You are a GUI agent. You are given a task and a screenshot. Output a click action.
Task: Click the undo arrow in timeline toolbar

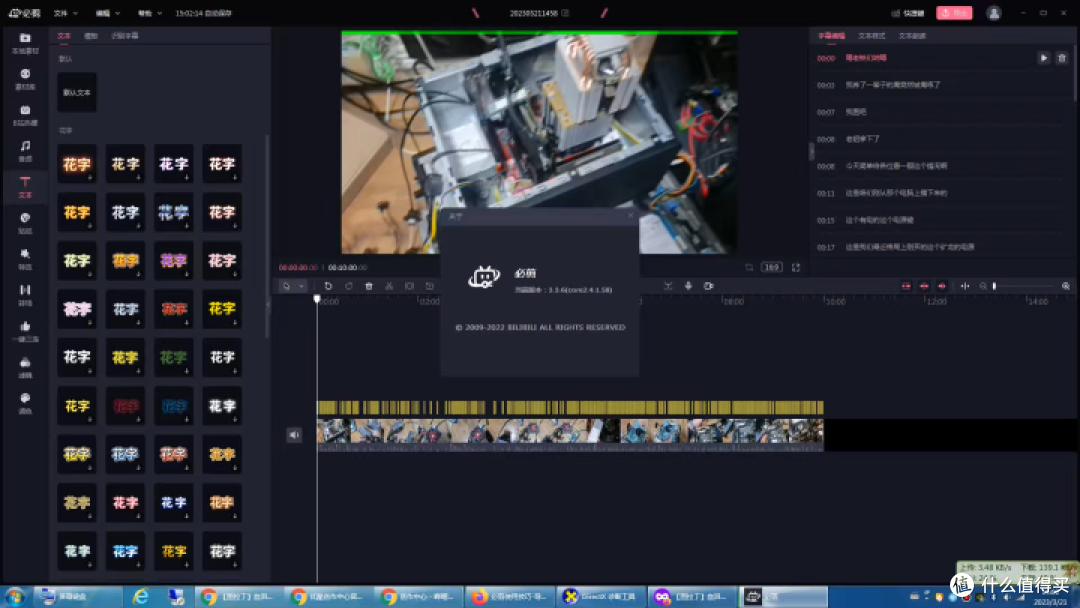328,286
